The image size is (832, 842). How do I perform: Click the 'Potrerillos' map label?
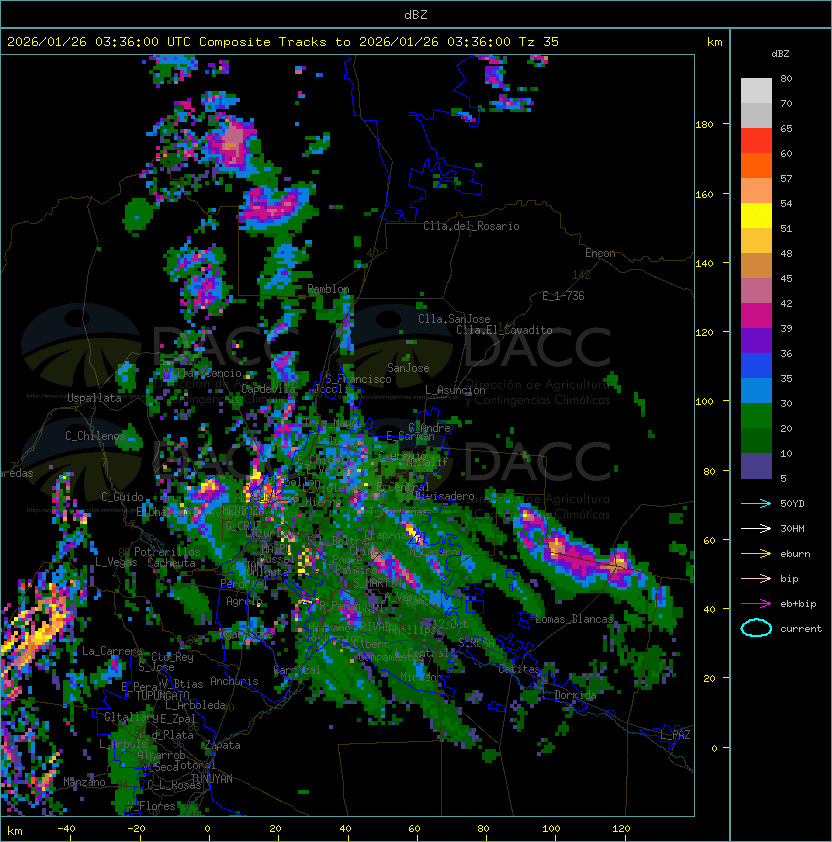[167, 552]
